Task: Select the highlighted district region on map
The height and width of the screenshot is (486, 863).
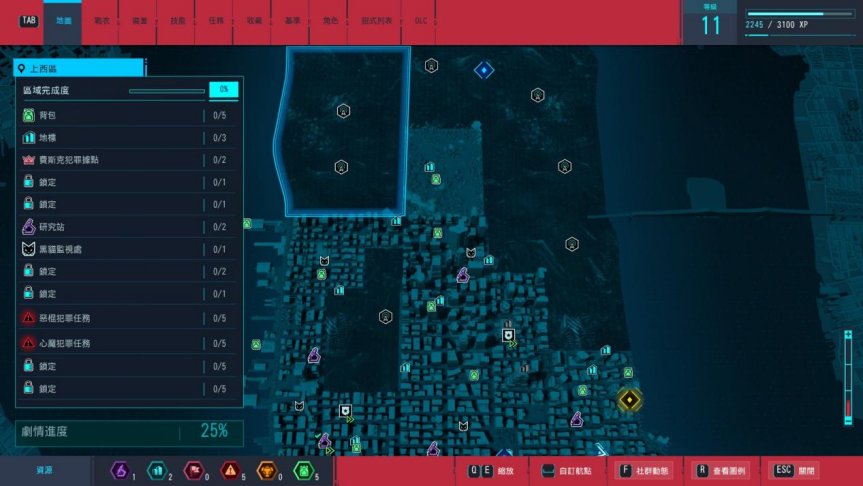Action: click(x=343, y=131)
